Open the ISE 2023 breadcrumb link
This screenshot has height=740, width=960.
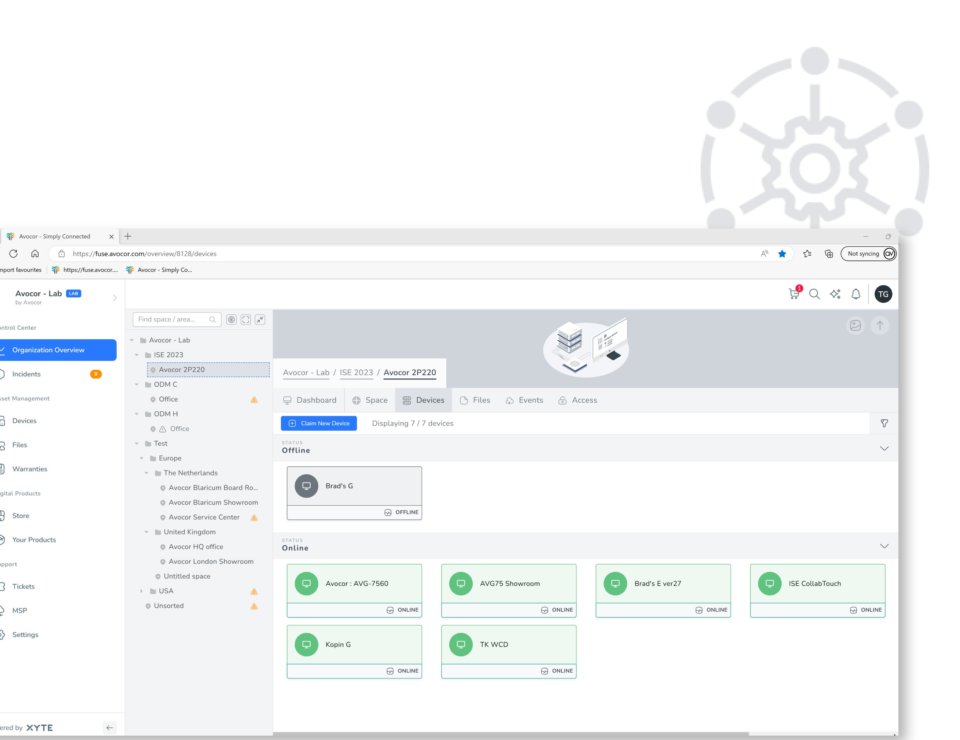[x=356, y=372]
